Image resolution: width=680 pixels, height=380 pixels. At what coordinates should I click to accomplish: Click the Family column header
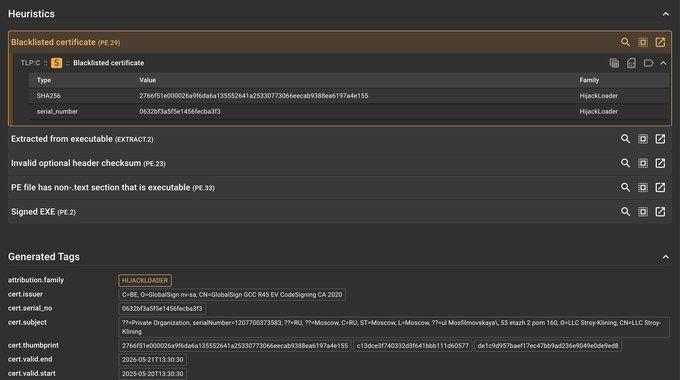point(589,80)
